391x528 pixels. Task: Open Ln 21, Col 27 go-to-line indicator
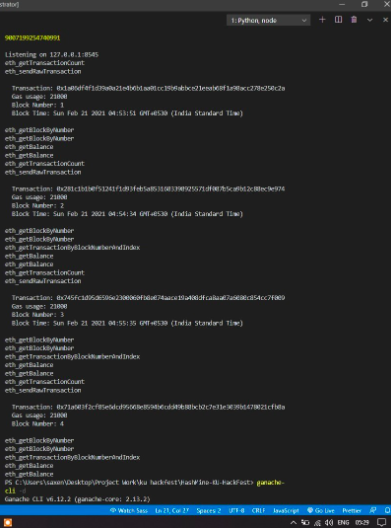[x=172, y=510]
